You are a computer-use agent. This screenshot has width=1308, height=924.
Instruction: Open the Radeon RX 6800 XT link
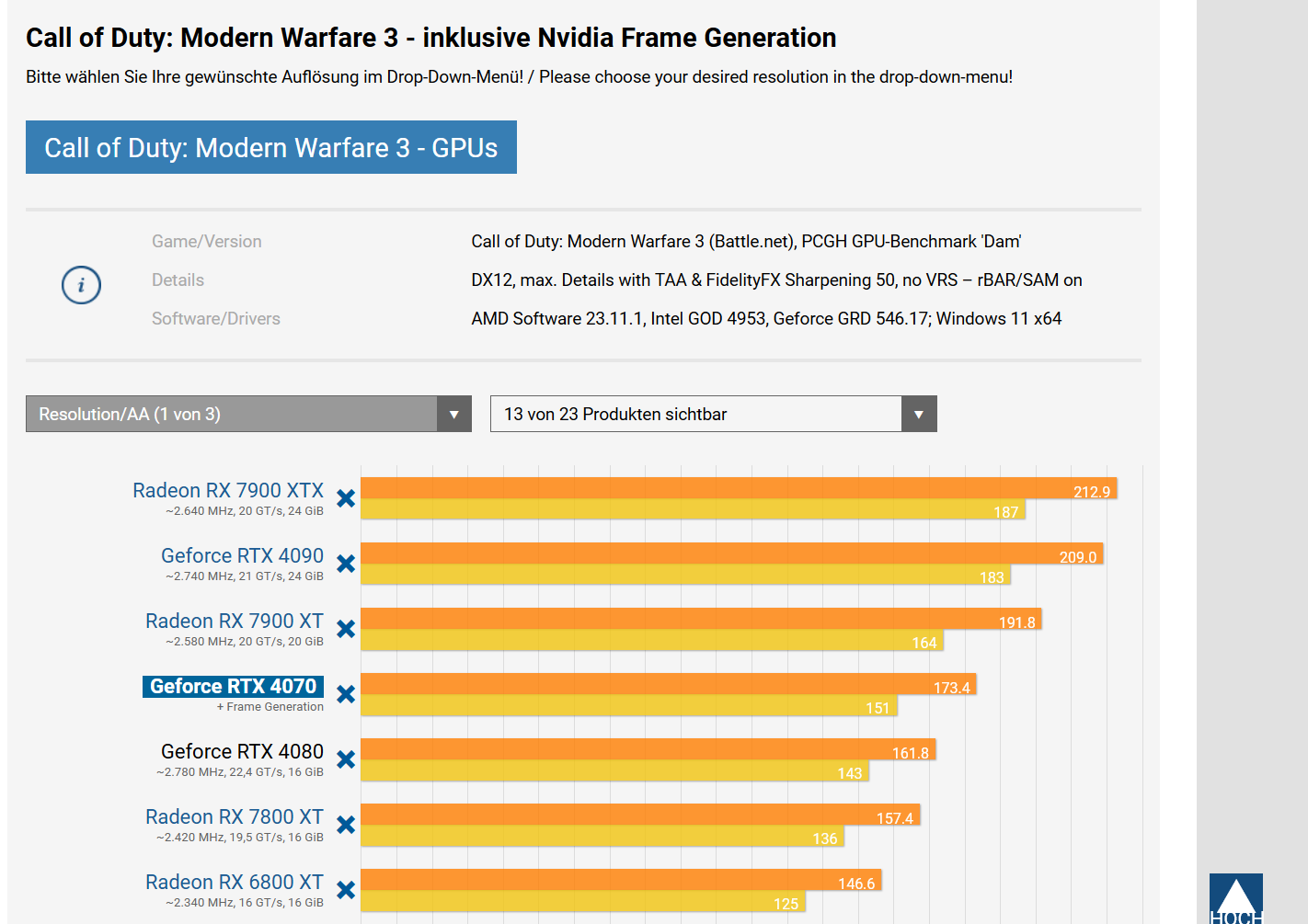(235, 882)
